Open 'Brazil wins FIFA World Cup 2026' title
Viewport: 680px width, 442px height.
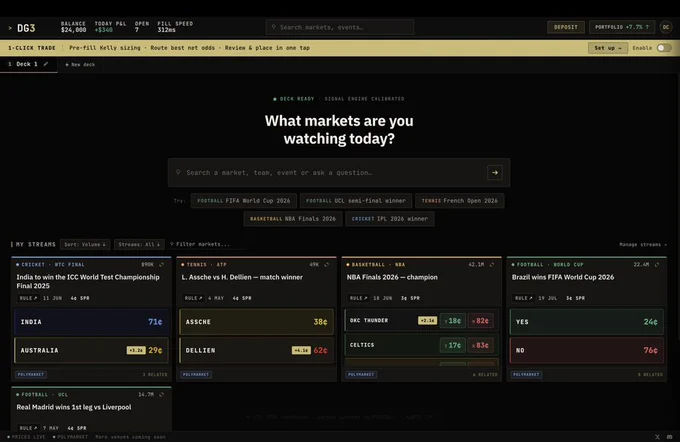coord(562,277)
